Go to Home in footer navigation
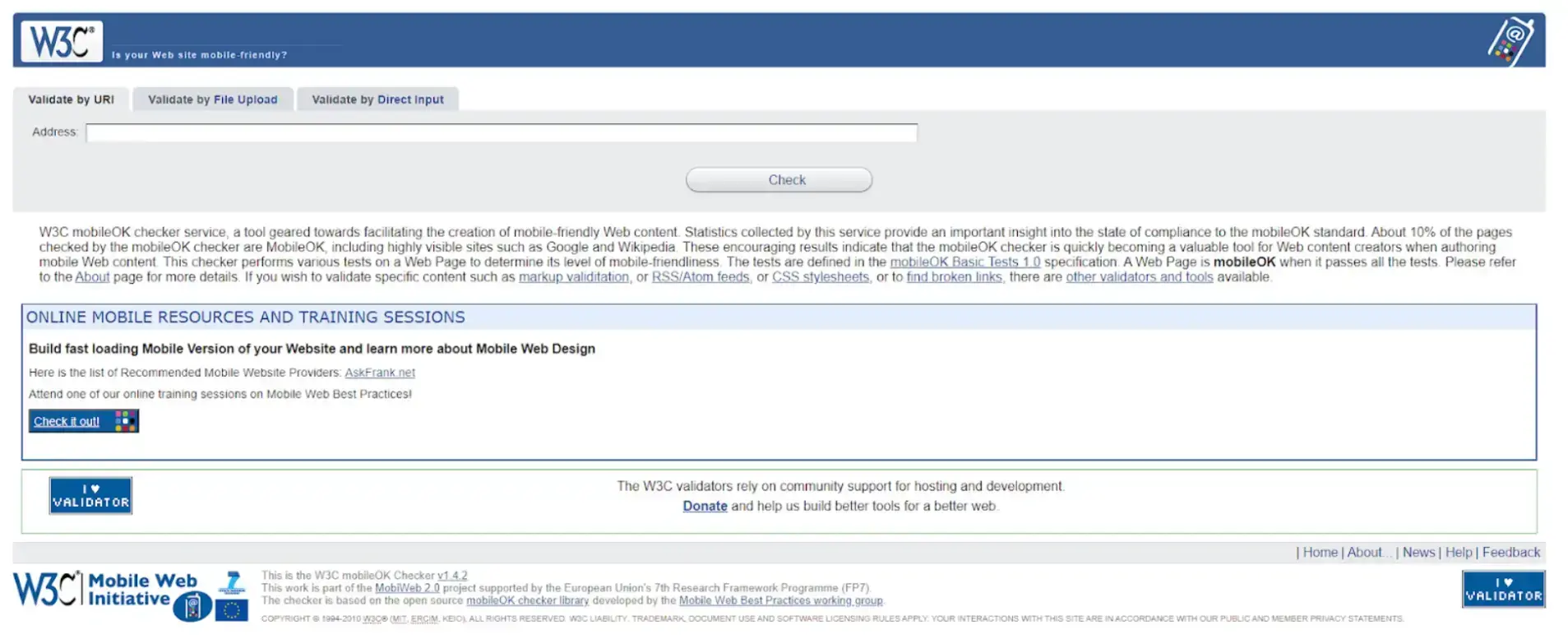 pyautogui.click(x=1321, y=553)
